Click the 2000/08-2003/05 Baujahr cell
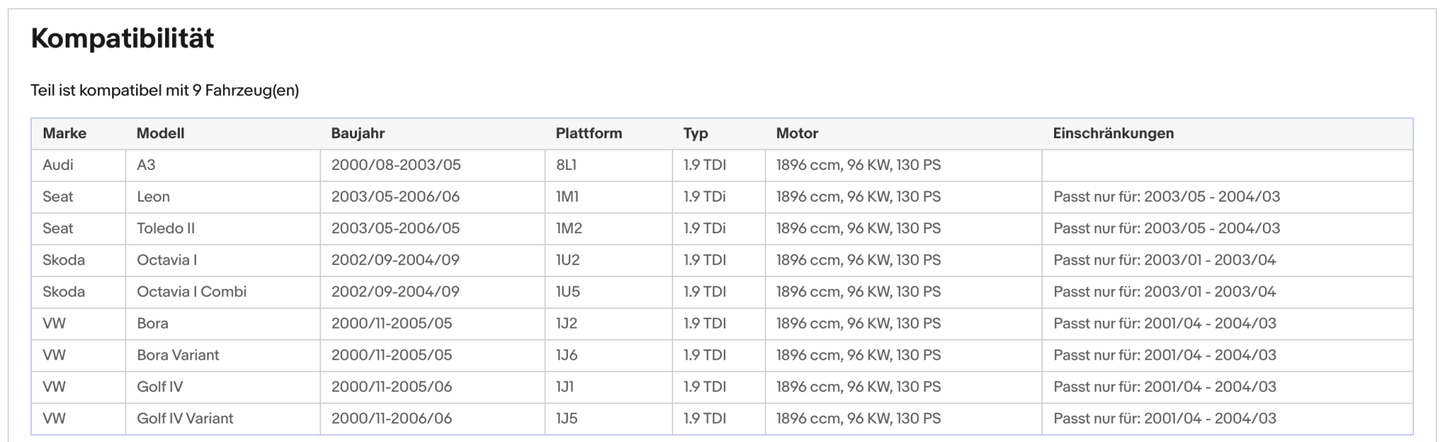 click(x=395, y=165)
